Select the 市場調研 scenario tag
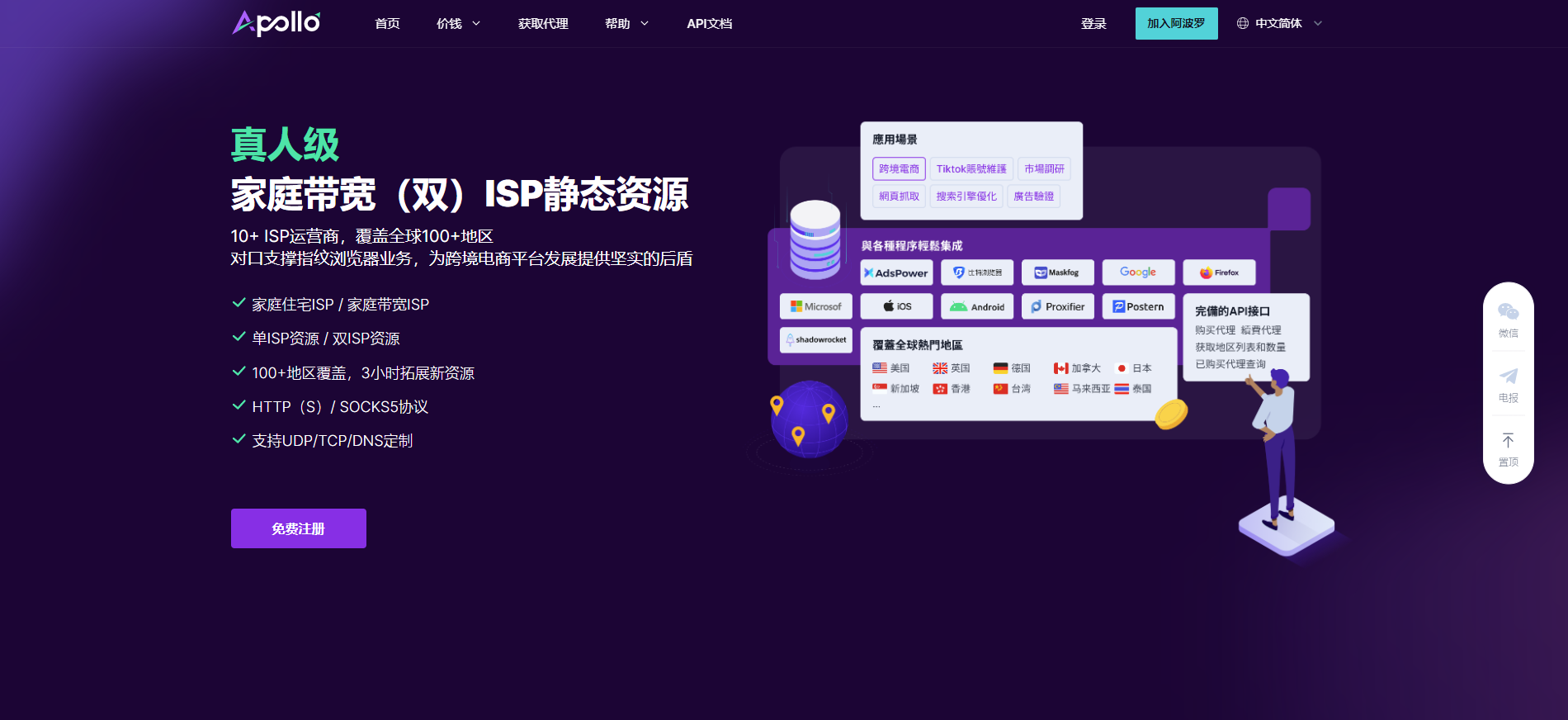 pos(1044,168)
